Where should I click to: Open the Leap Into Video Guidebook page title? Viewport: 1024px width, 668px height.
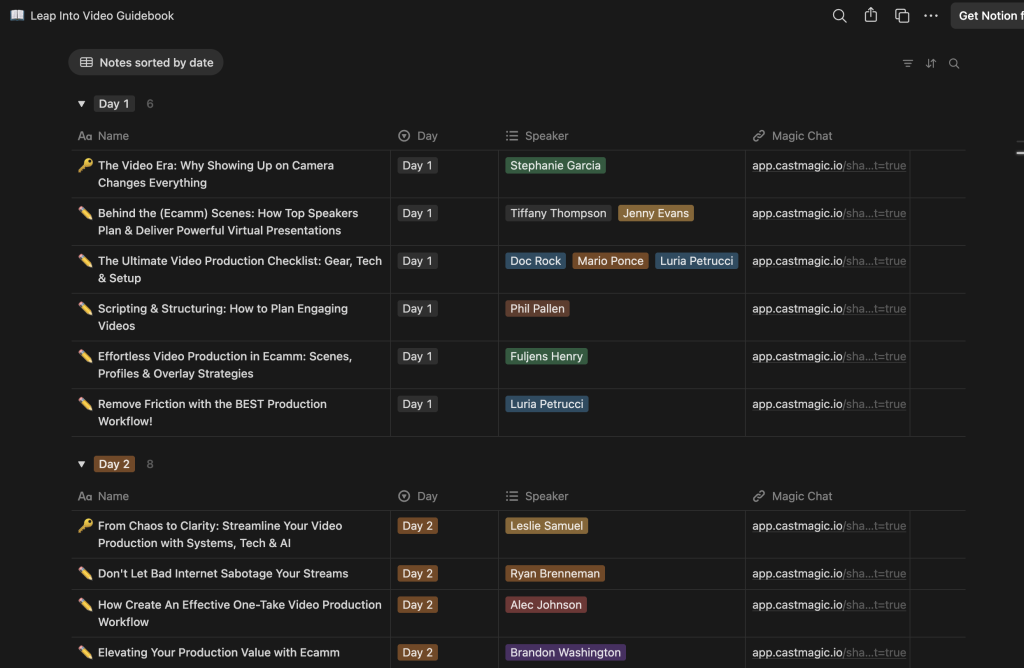tap(102, 16)
